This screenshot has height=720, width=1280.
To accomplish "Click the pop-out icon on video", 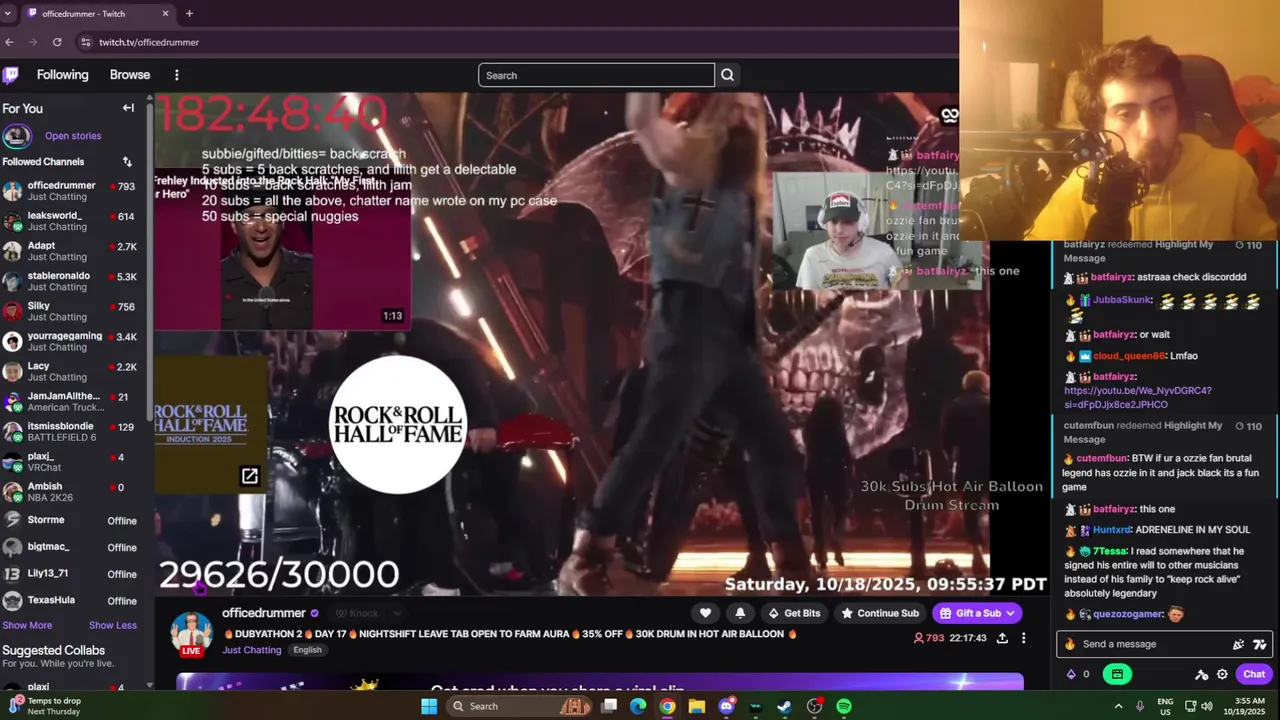I will pyautogui.click(x=250, y=476).
